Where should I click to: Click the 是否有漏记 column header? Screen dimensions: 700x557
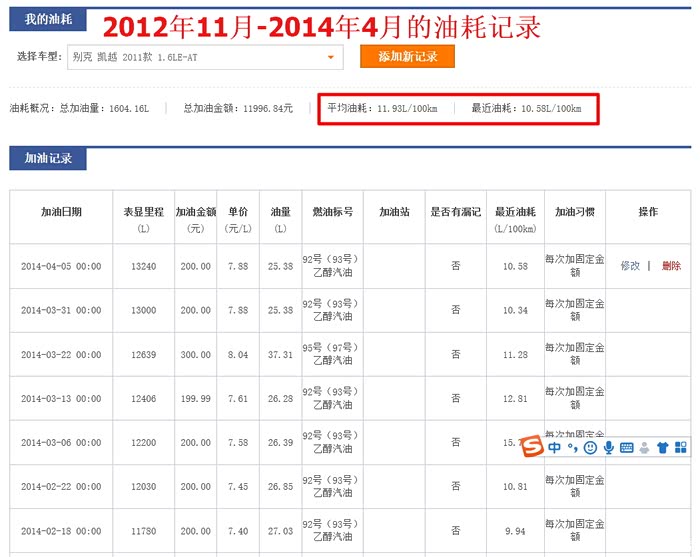pos(455,212)
